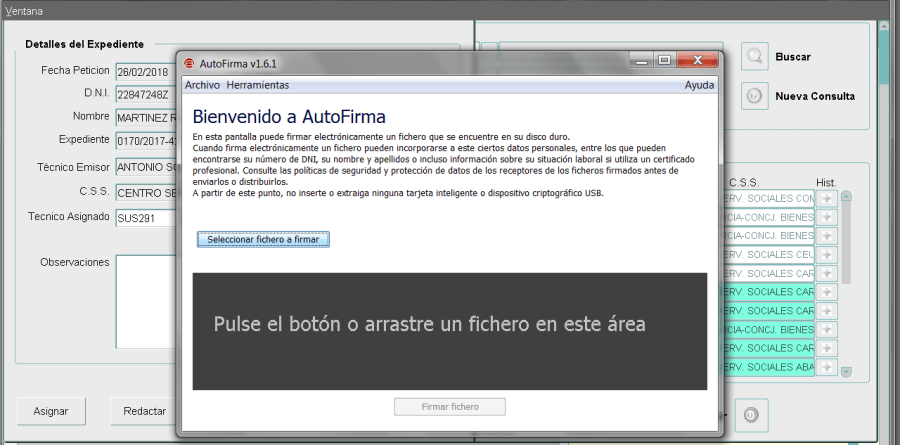This screenshot has width=900, height=445.
Task: Open the Ayuda menu in AutoFirma
Action: click(x=699, y=86)
